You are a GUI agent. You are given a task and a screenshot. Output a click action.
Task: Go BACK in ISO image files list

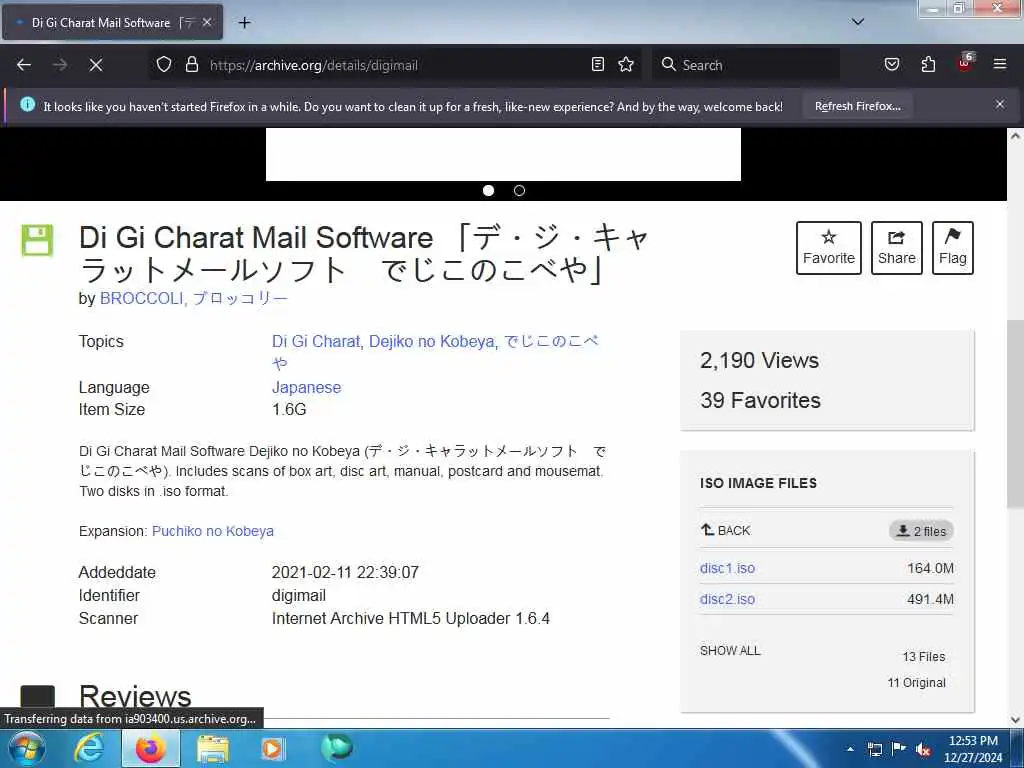tap(726, 530)
